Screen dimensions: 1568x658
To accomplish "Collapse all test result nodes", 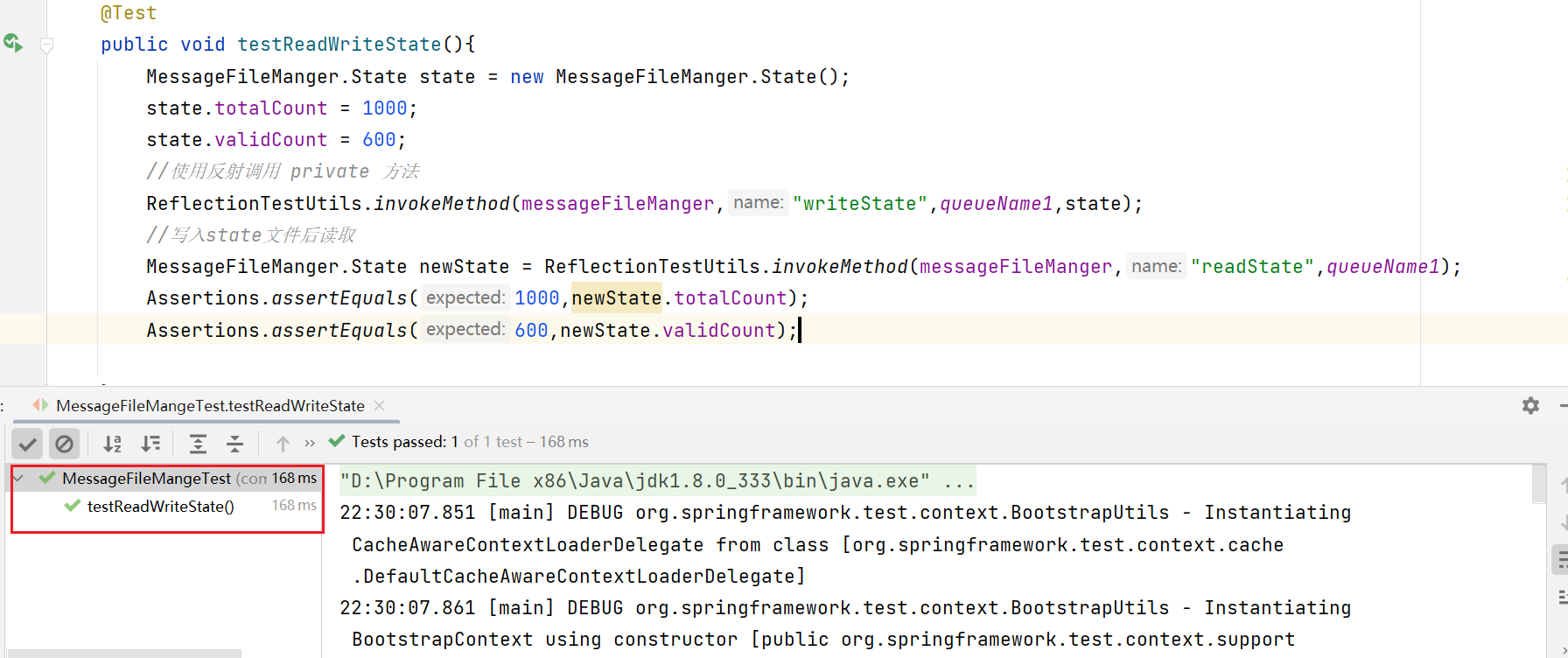I will 234,444.
